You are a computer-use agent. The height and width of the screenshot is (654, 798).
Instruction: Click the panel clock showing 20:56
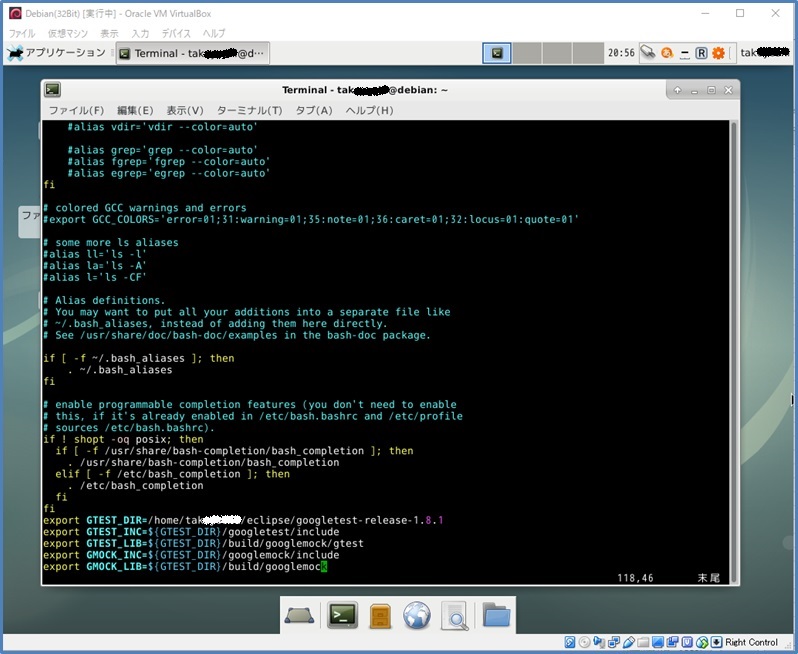click(621, 53)
